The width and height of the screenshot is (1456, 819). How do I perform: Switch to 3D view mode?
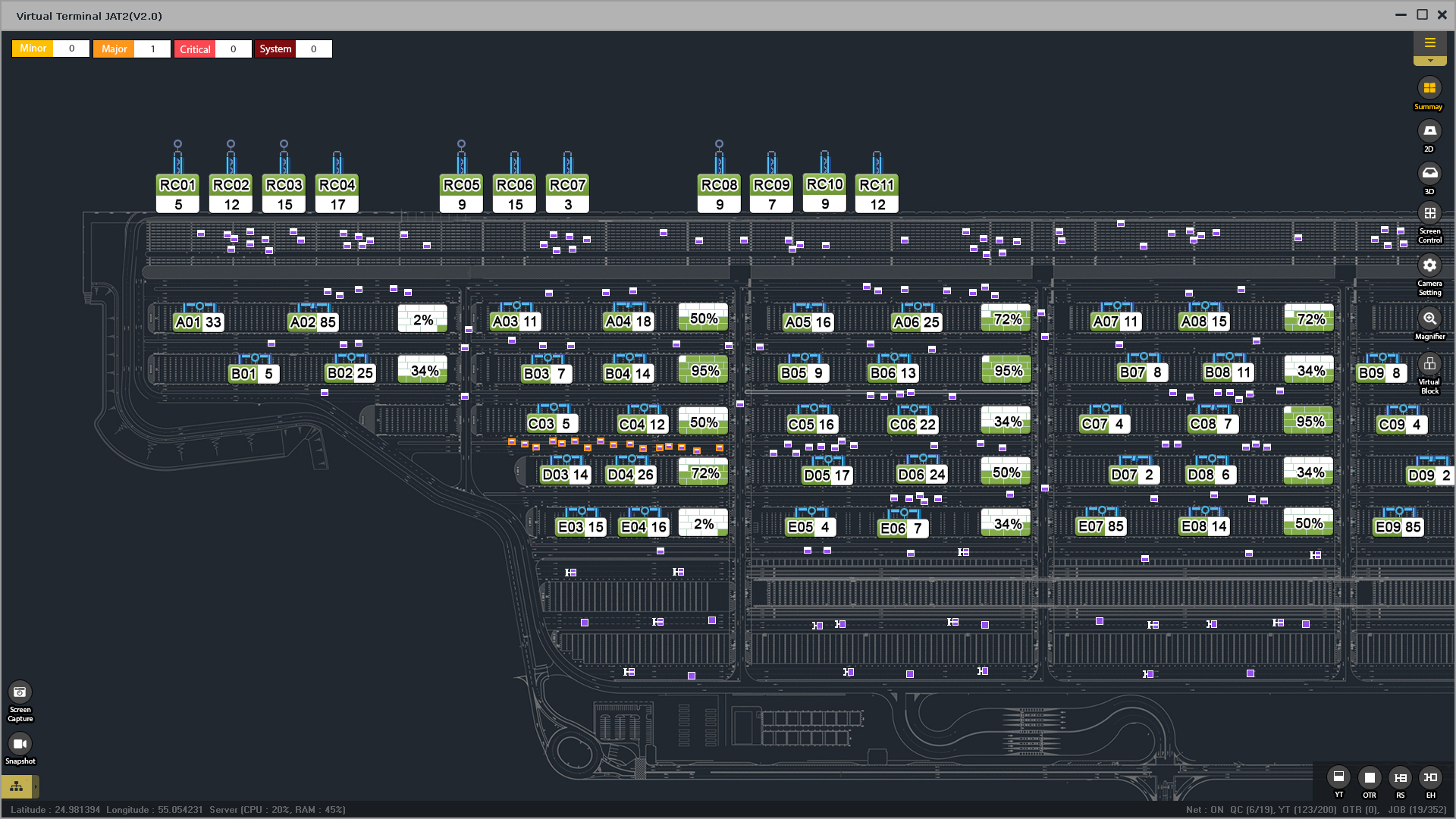click(1429, 174)
